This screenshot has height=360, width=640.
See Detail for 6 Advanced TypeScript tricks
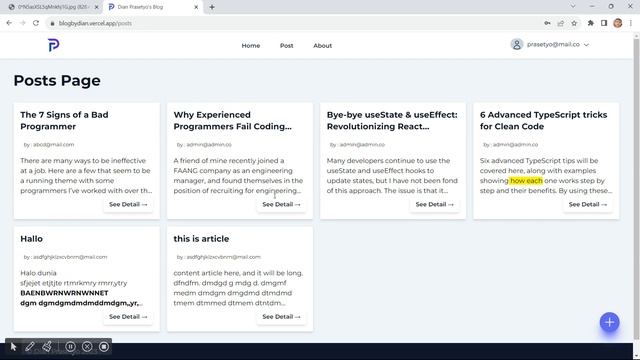tap(588, 204)
